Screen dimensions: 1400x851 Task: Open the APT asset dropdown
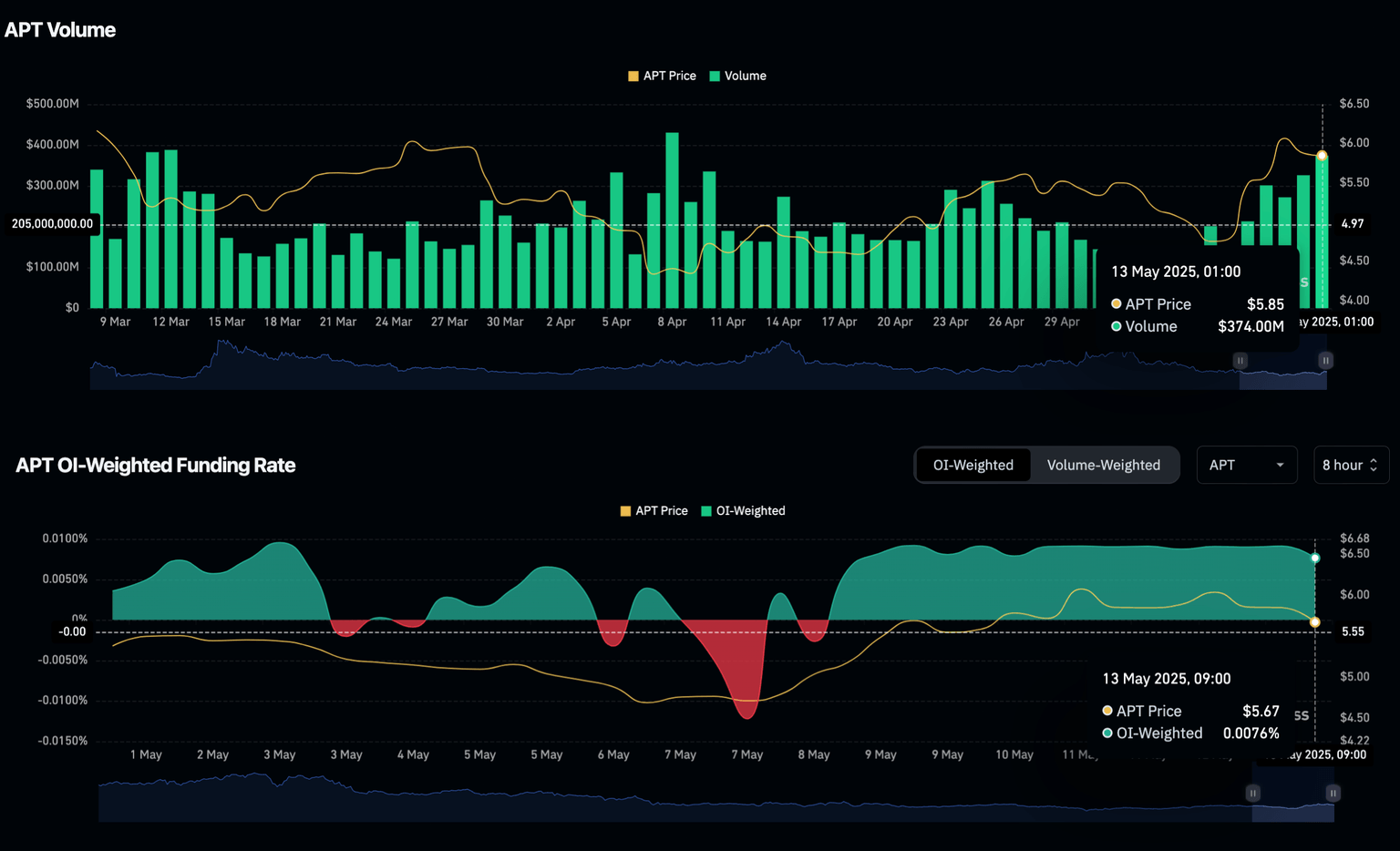click(x=1247, y=465)
